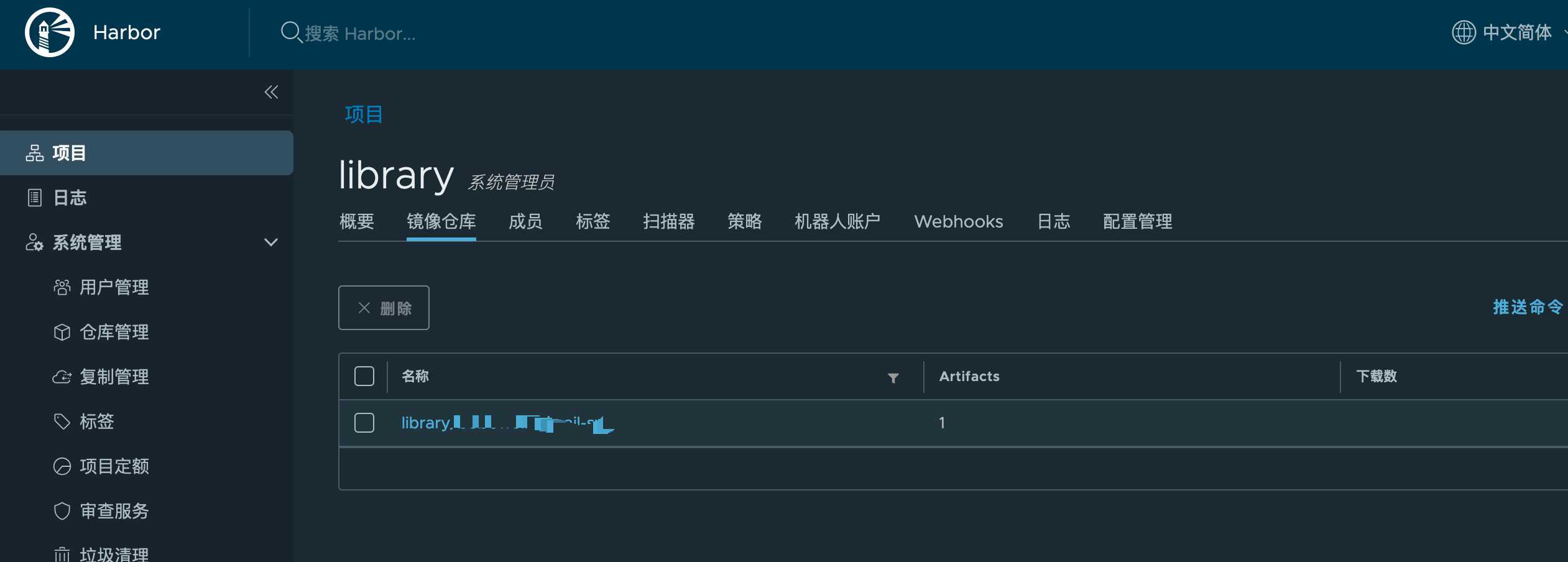
Task: Sort by the Artifacts column header
Action: (969, 376)
